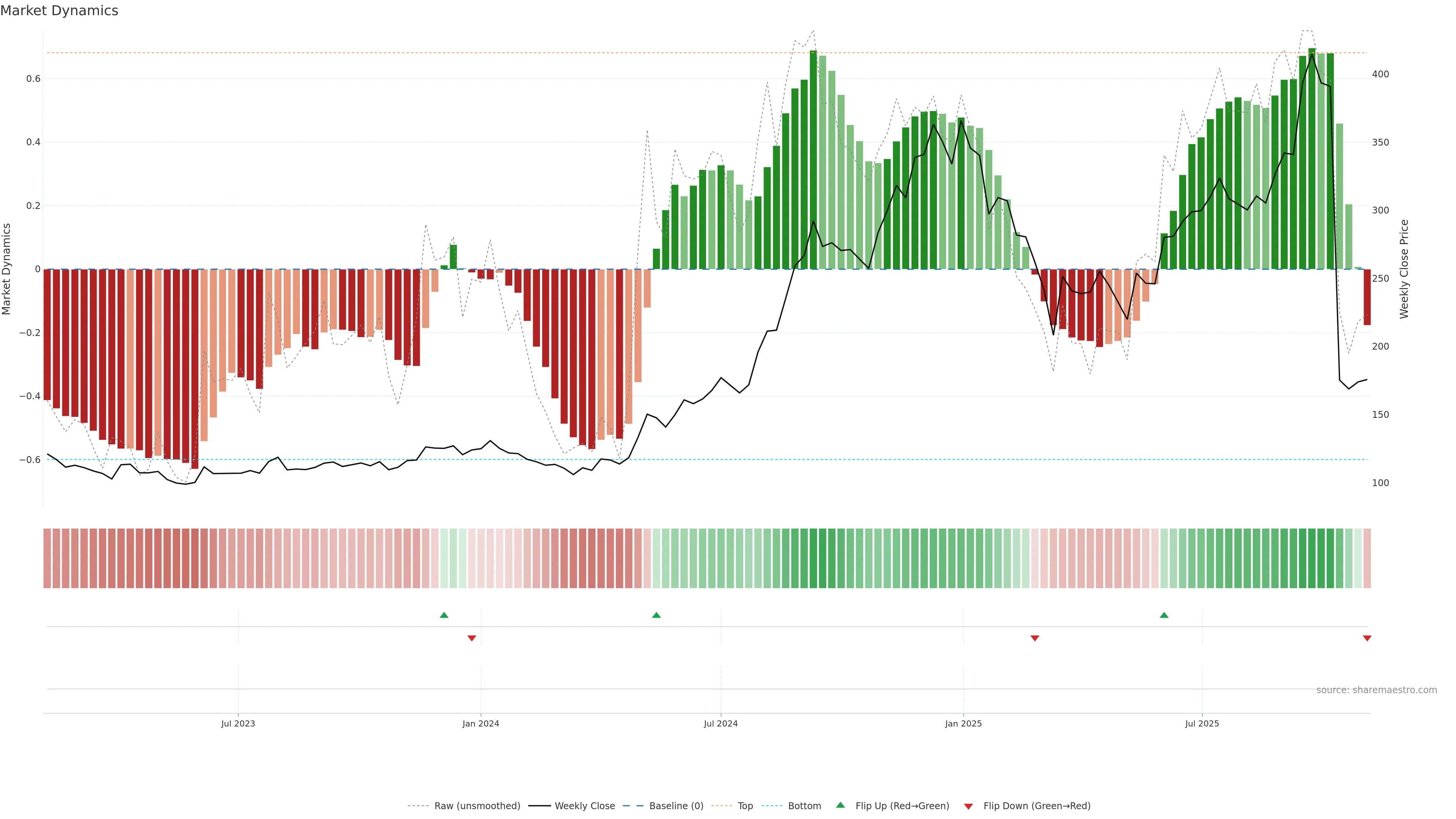The image size is (1456, 819).
Task: Click the Weekly Close Price axis title
Action: (x=1404, y=269)
